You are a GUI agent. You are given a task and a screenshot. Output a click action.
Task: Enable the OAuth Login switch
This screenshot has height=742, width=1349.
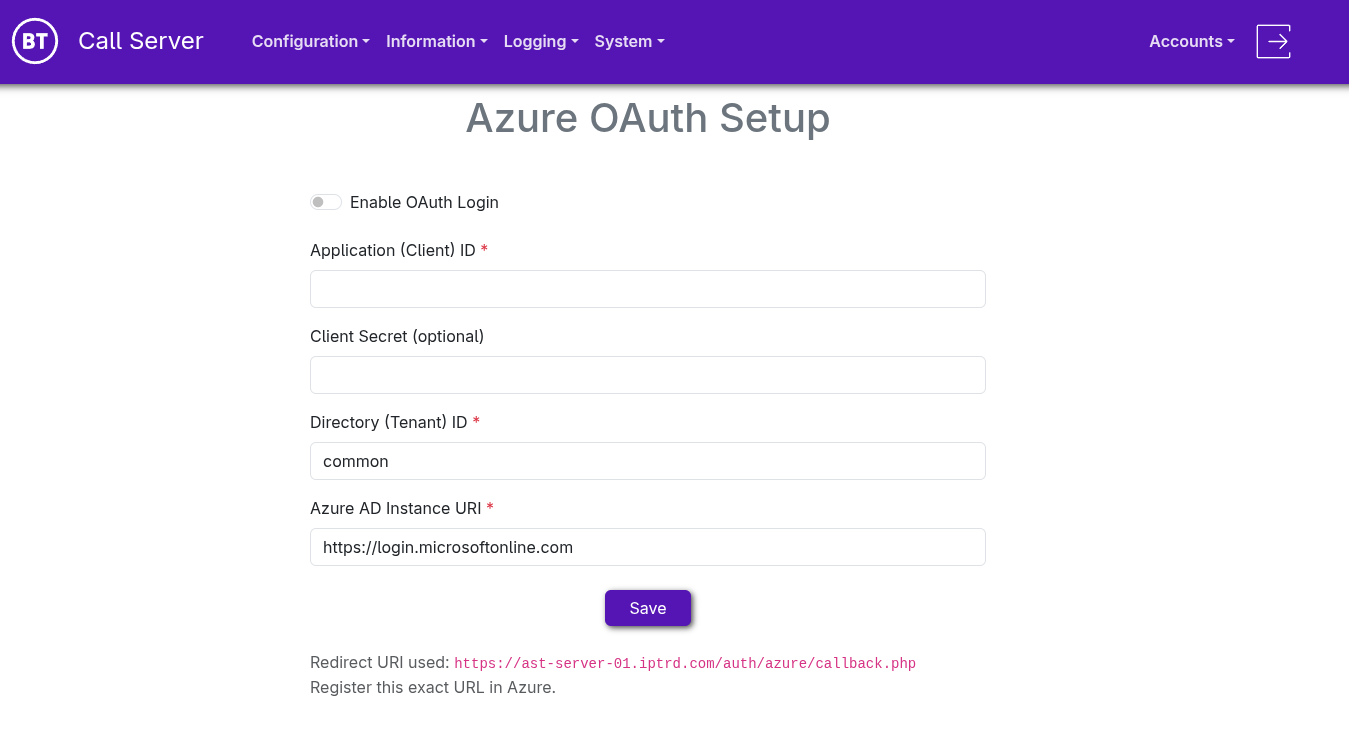[x=326, y=202]
